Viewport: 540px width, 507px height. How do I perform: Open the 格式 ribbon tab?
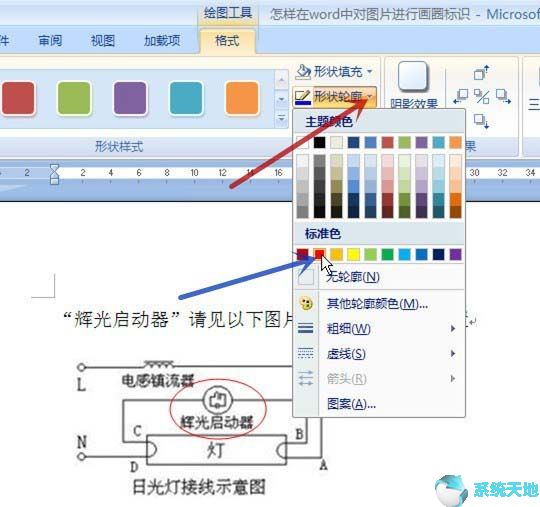[x=227, y=41]
